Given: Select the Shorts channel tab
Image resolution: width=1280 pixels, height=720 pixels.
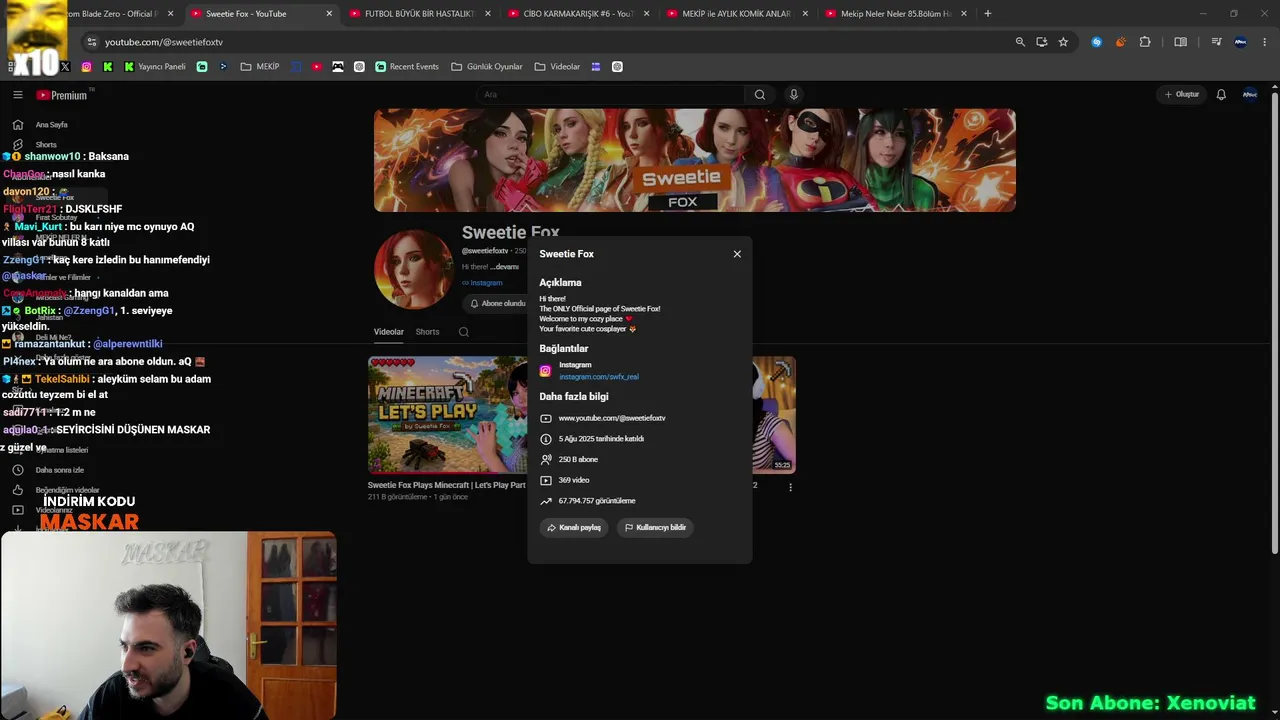Looking at the screenshot, I should [x=427, y=332].
